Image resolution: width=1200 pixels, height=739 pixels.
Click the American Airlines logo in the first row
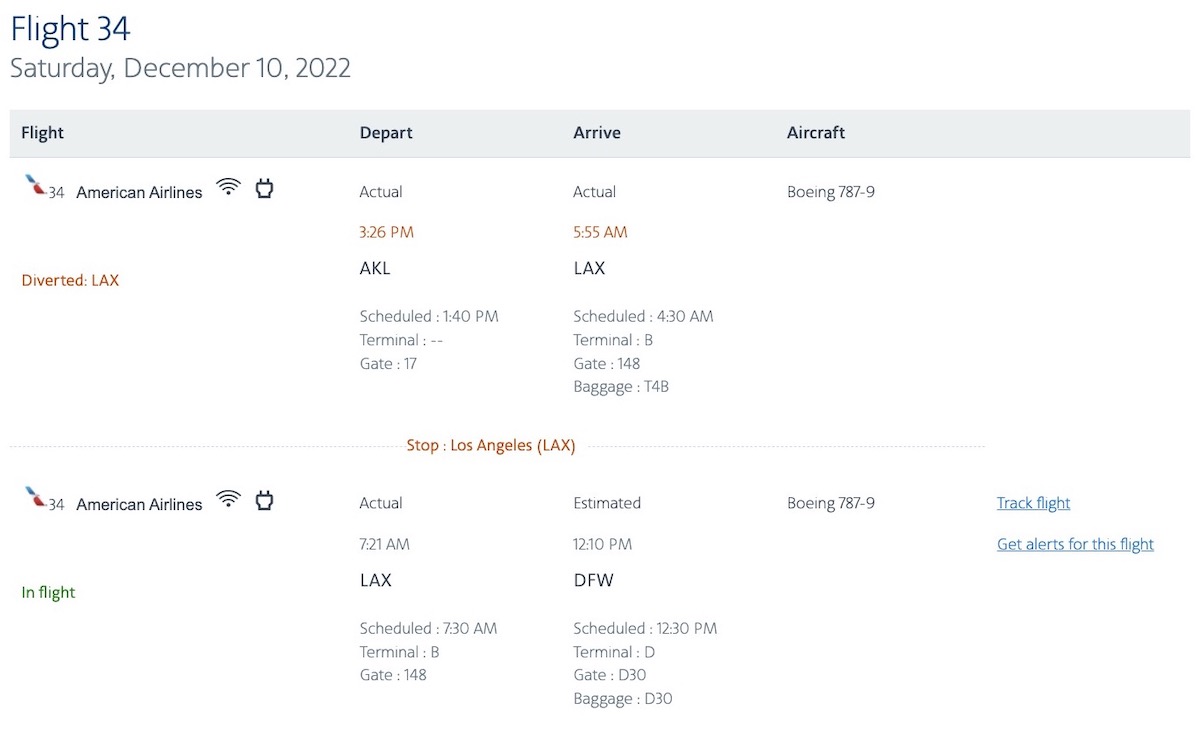(36, 186)
